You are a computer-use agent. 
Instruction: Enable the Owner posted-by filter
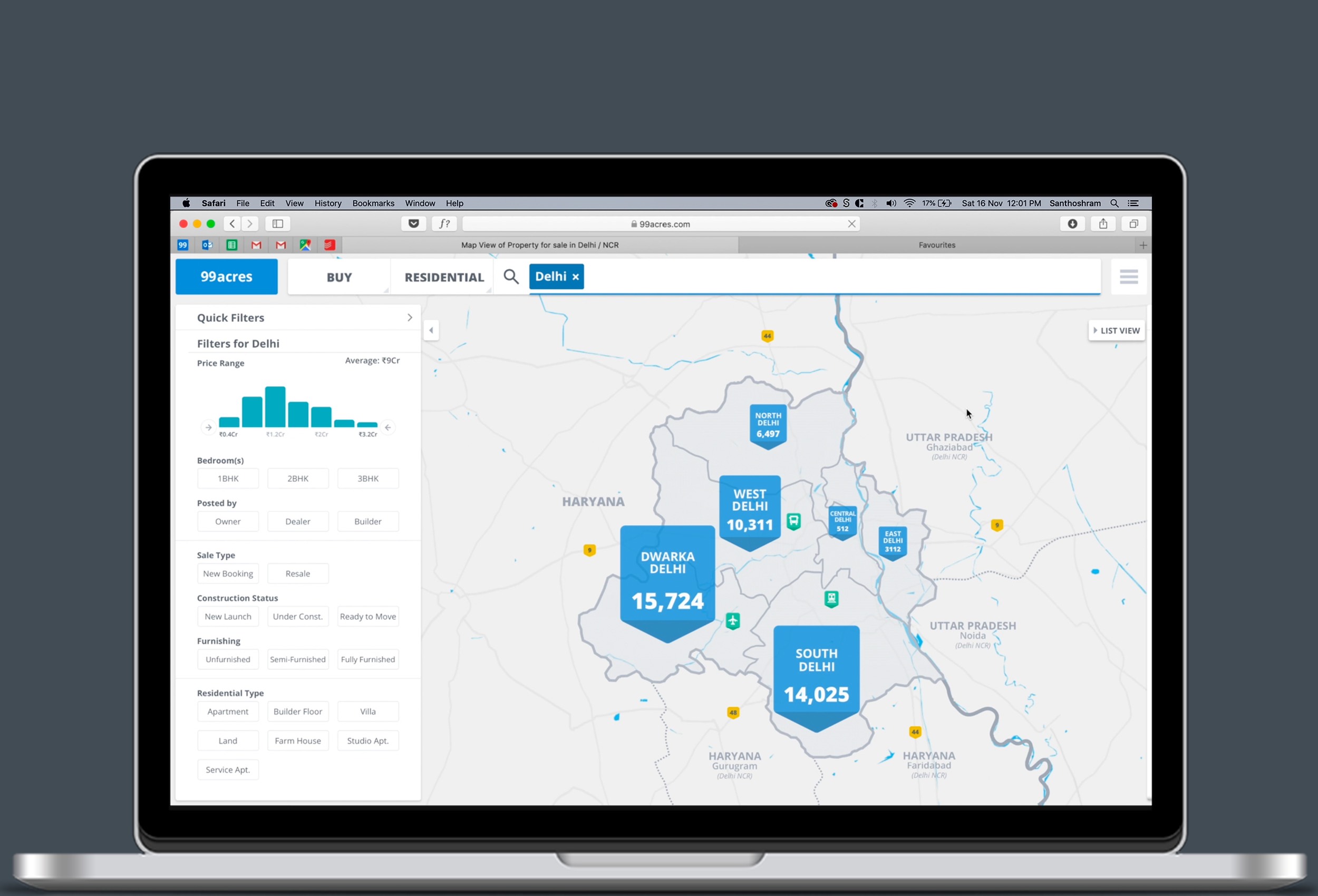pyautogui.click(x=228, y=522)
